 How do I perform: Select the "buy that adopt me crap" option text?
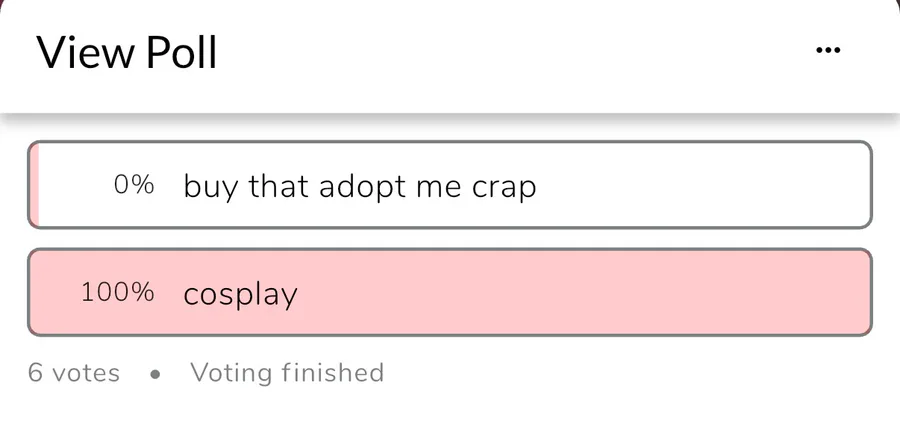(359, 186)
